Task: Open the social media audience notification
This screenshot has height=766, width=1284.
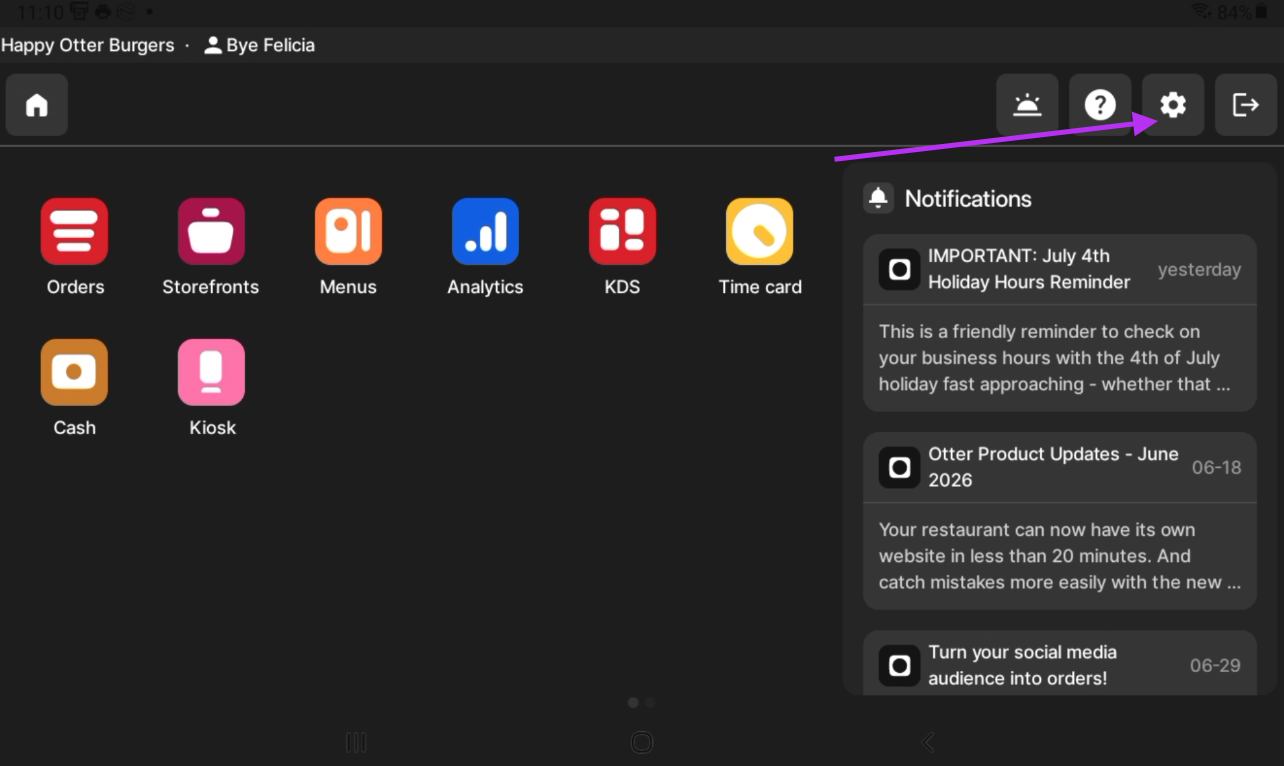Action: click(x=1059, y=663)
